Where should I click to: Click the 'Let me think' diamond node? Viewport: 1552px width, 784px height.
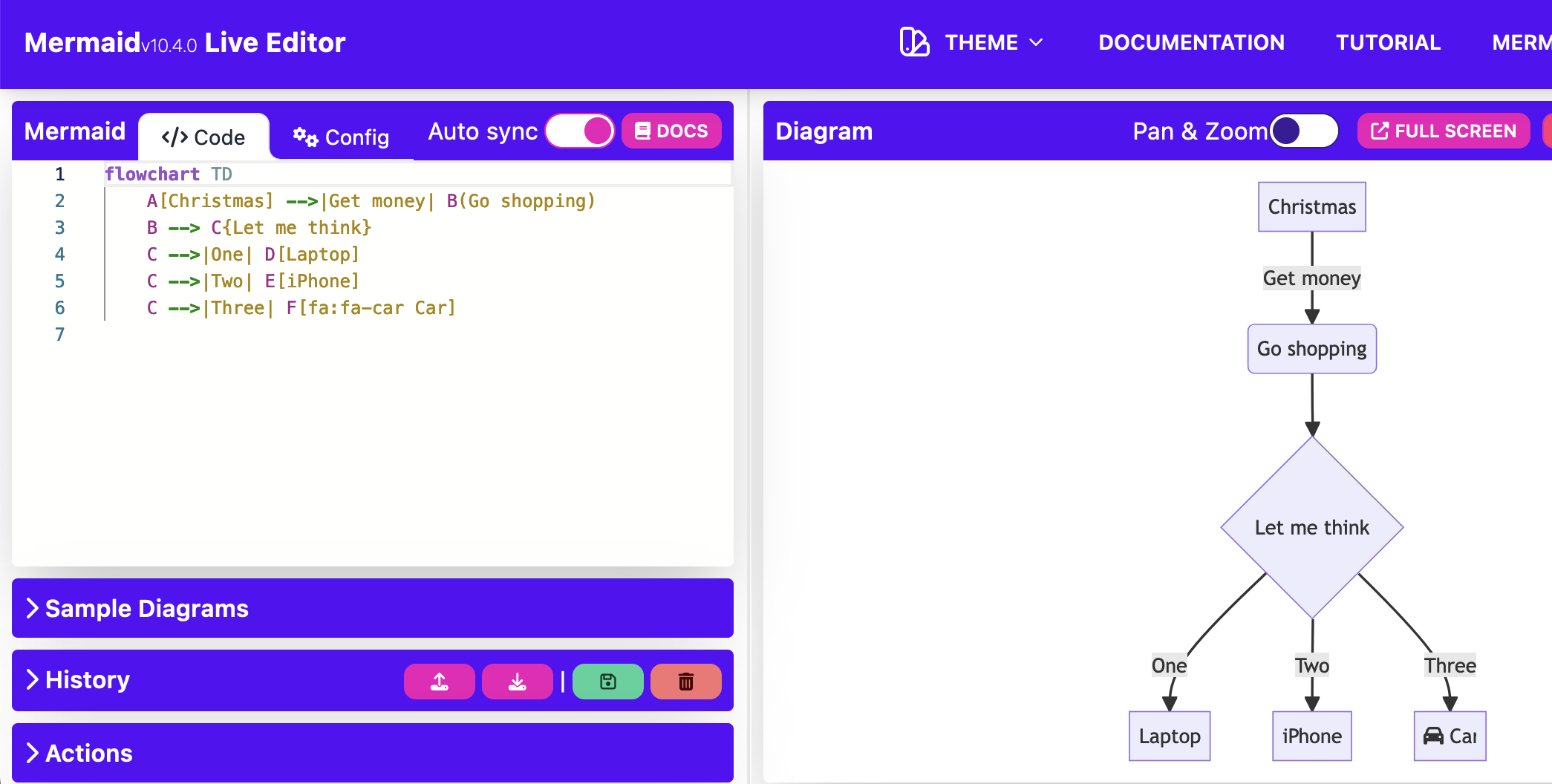[x=1311, y=527]
